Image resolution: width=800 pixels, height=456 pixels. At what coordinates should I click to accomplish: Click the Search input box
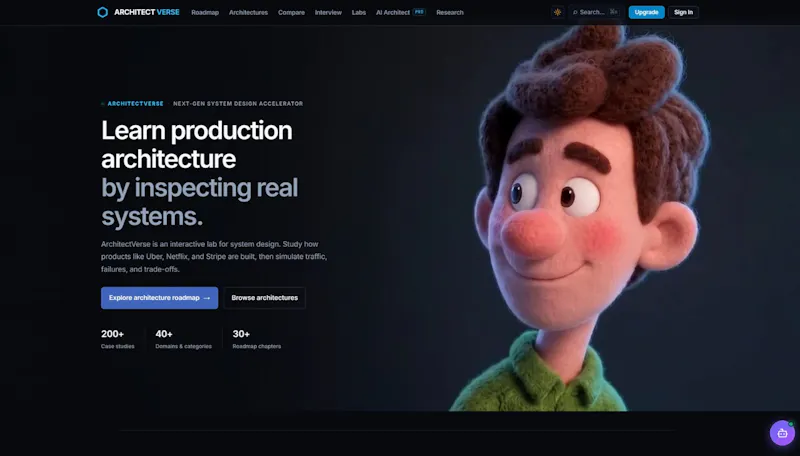coord(595,12)
